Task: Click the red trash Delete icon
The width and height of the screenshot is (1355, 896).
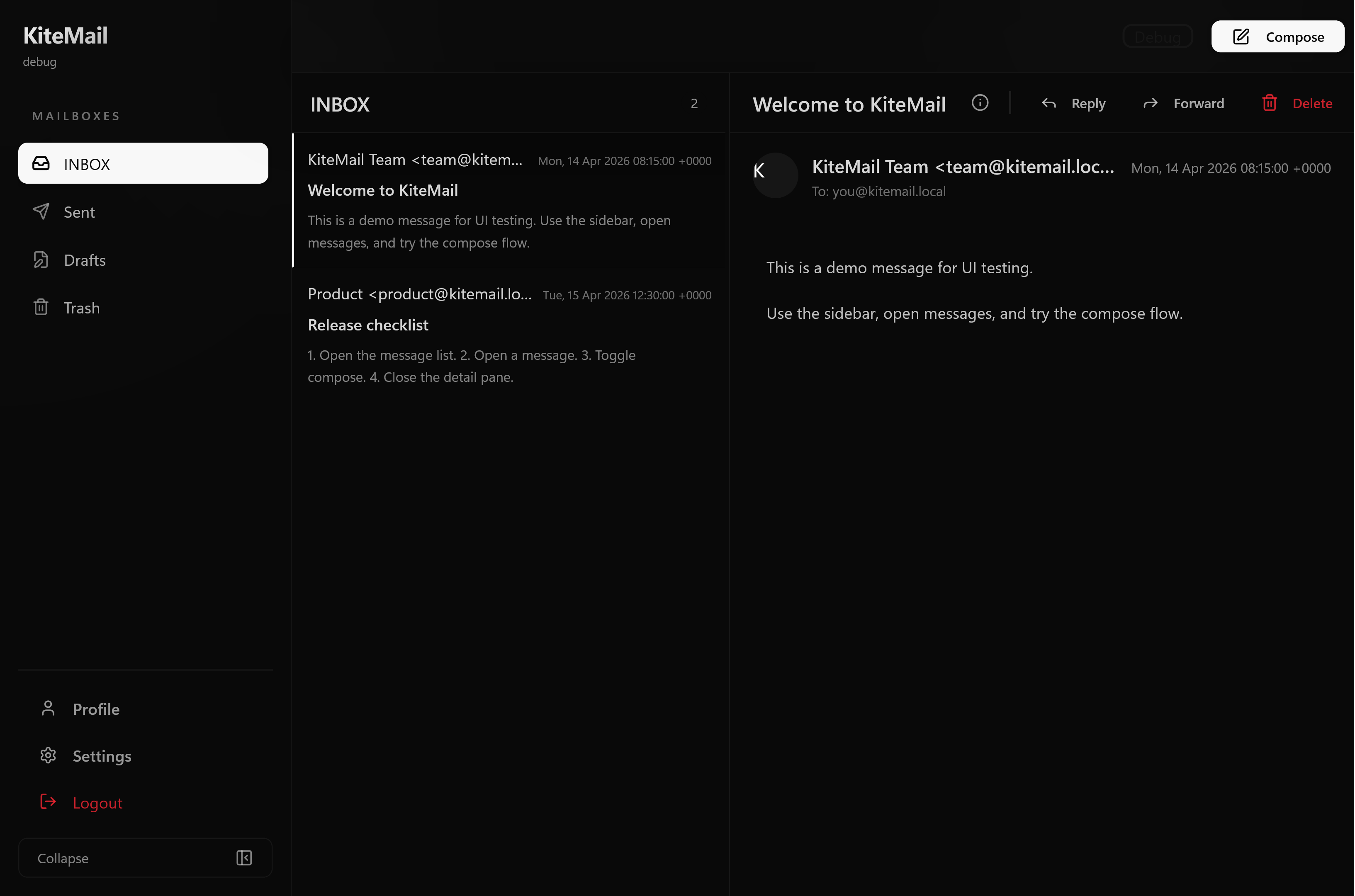Action: click(x=1269, y=103)
